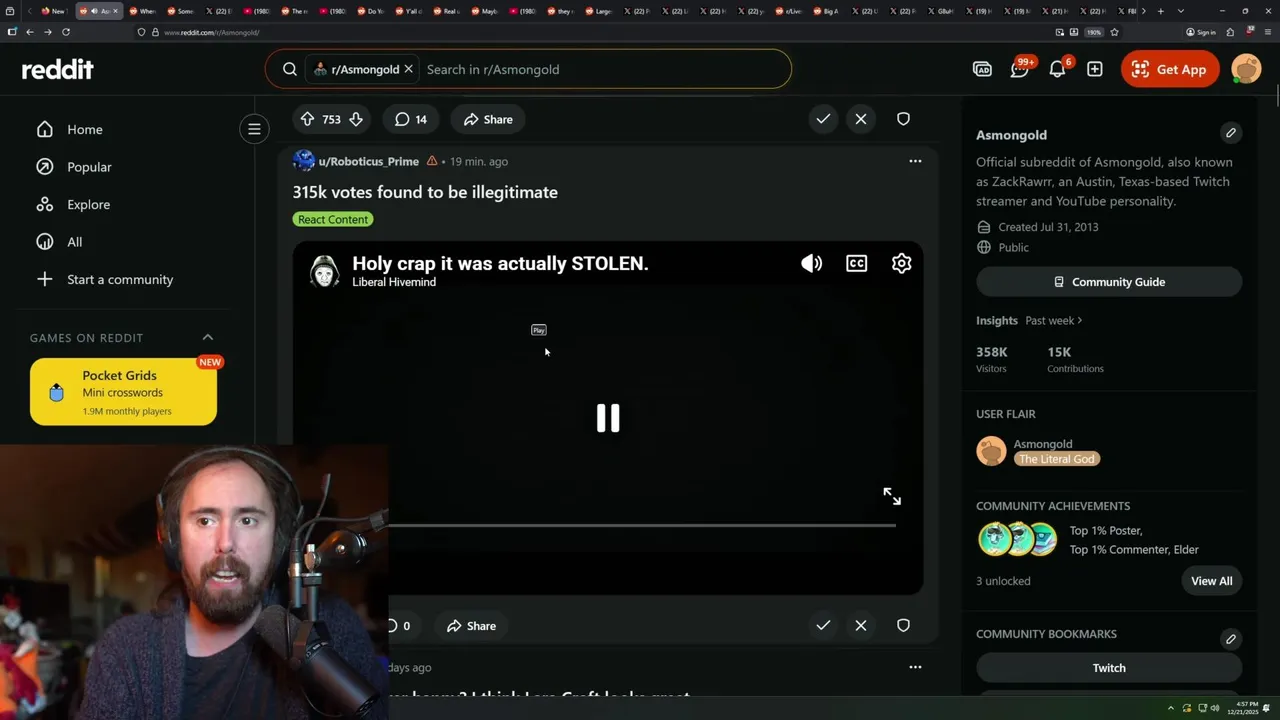Bookmark page with star icon
The height and width of the screenshot is (720, 1280).
click(x=1114, y=32)
